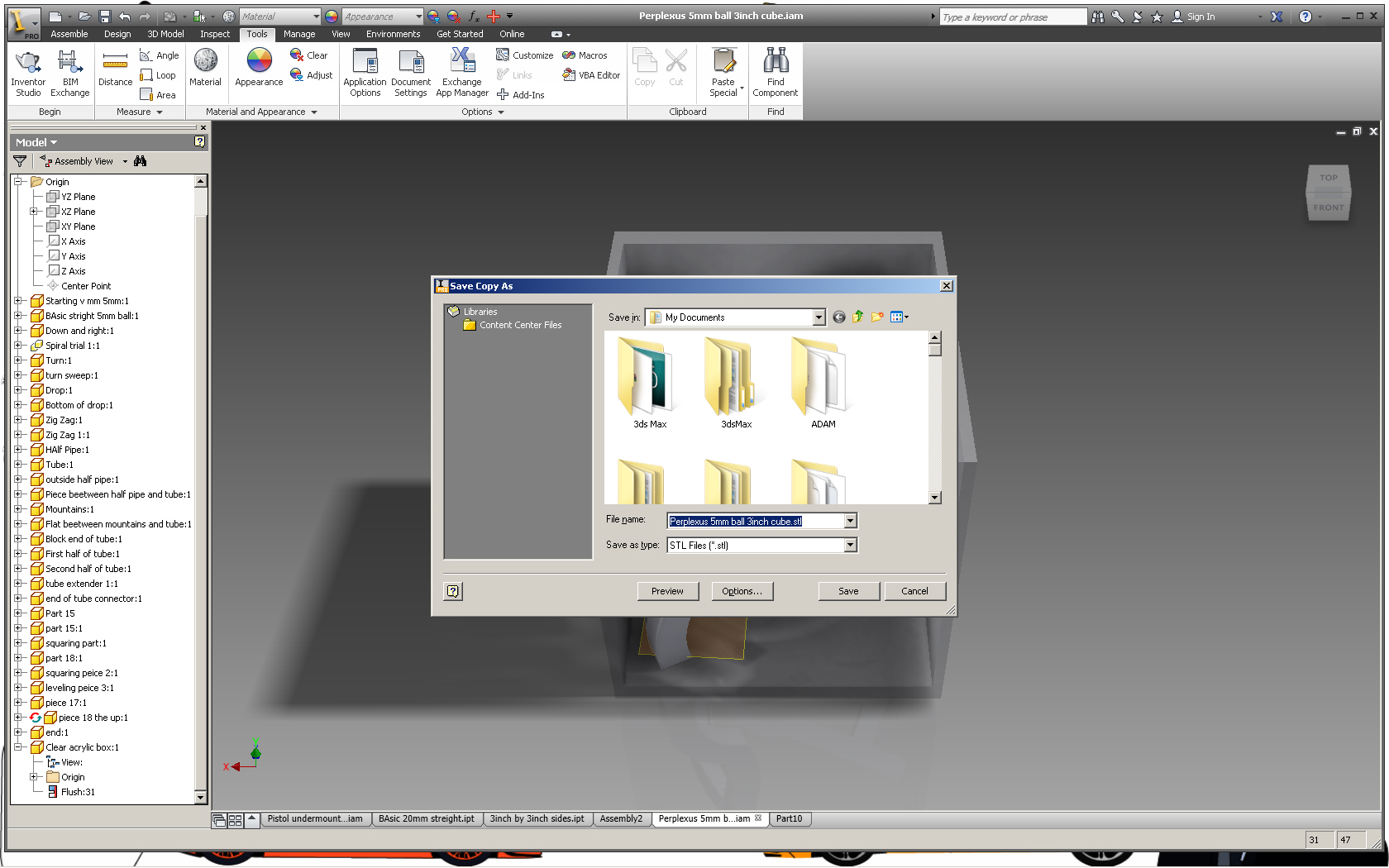
Task: Open BAsic 20mm streight.ipt document tab
Action: click(x=427, y=819)
